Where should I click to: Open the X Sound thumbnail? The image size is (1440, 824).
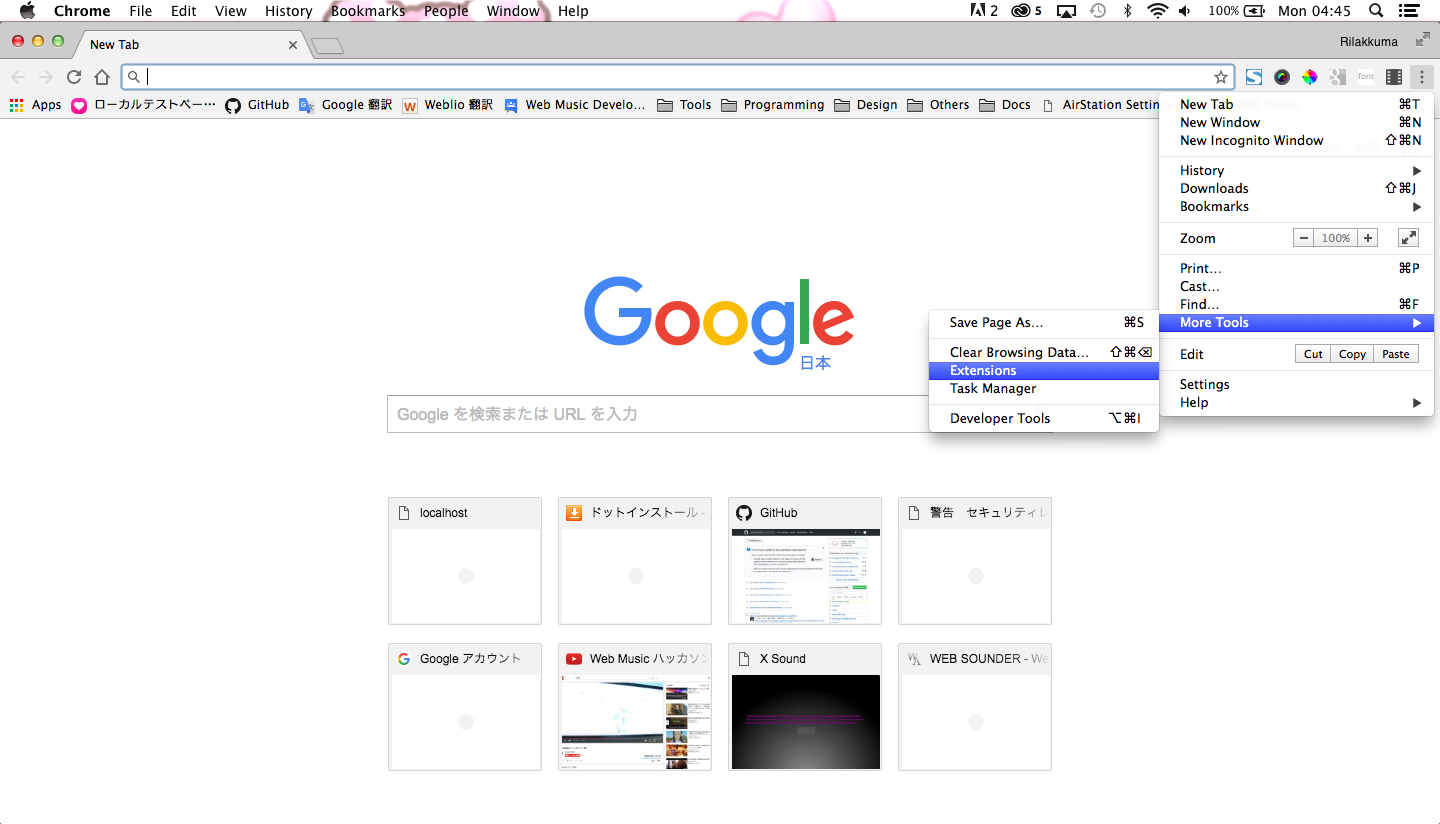805,707
